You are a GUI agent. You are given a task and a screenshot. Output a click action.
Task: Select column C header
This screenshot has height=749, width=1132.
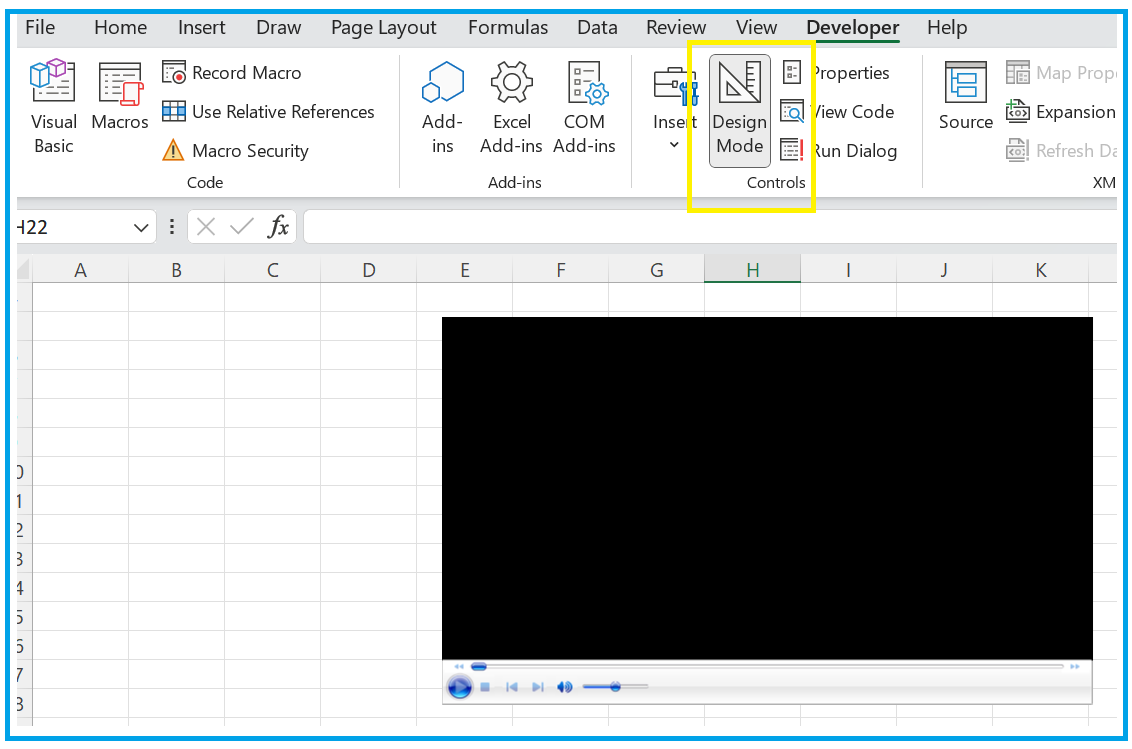272,271
